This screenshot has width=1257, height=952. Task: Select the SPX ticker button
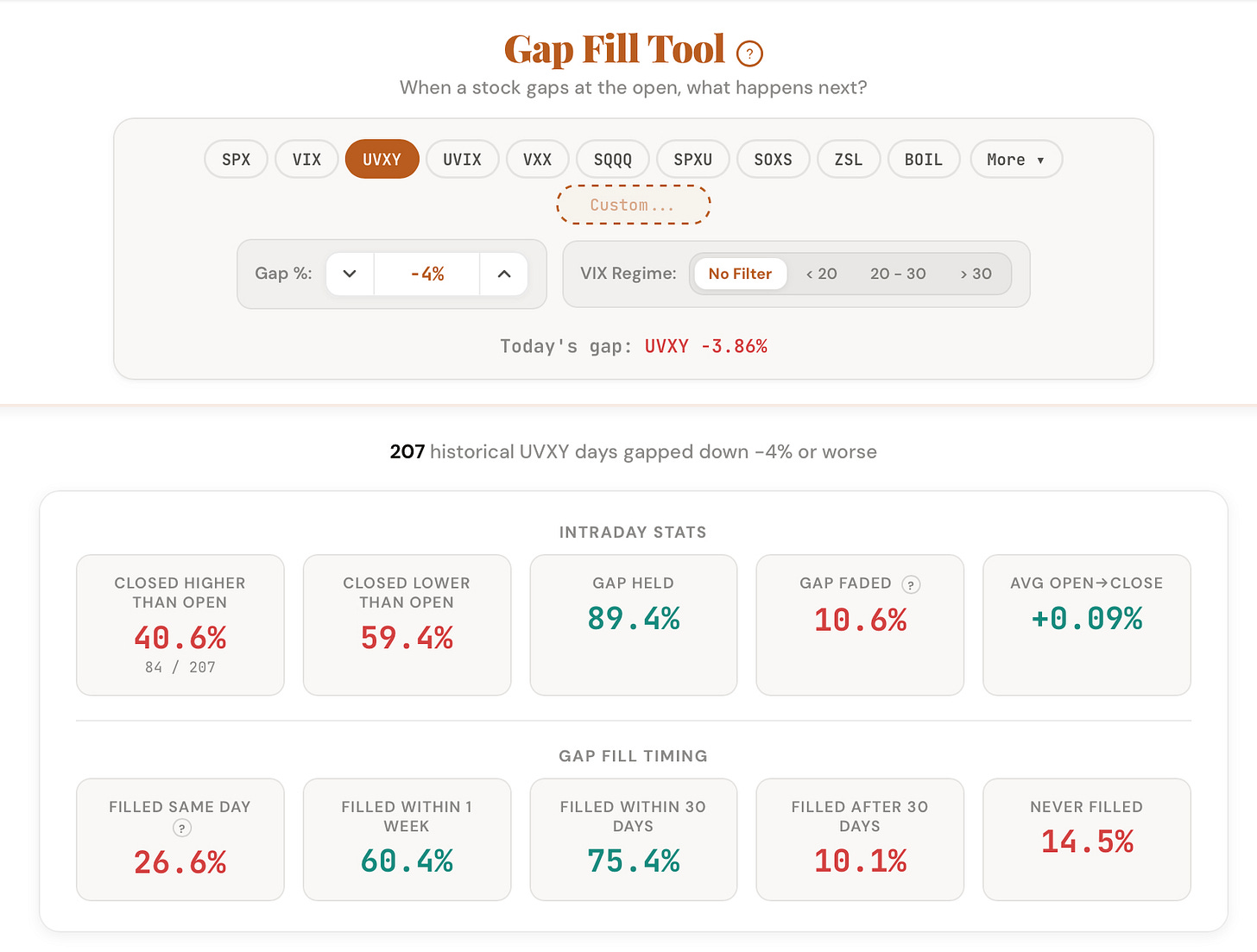pyautogui.click(x=235, y=159)
